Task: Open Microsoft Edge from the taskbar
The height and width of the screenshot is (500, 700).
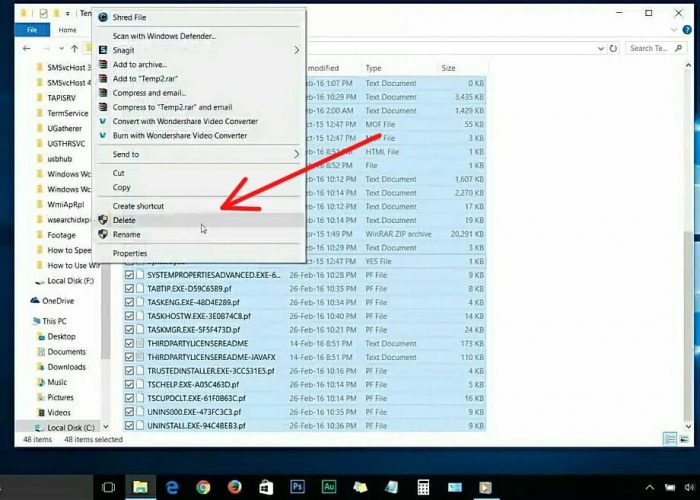Action: 172,487
